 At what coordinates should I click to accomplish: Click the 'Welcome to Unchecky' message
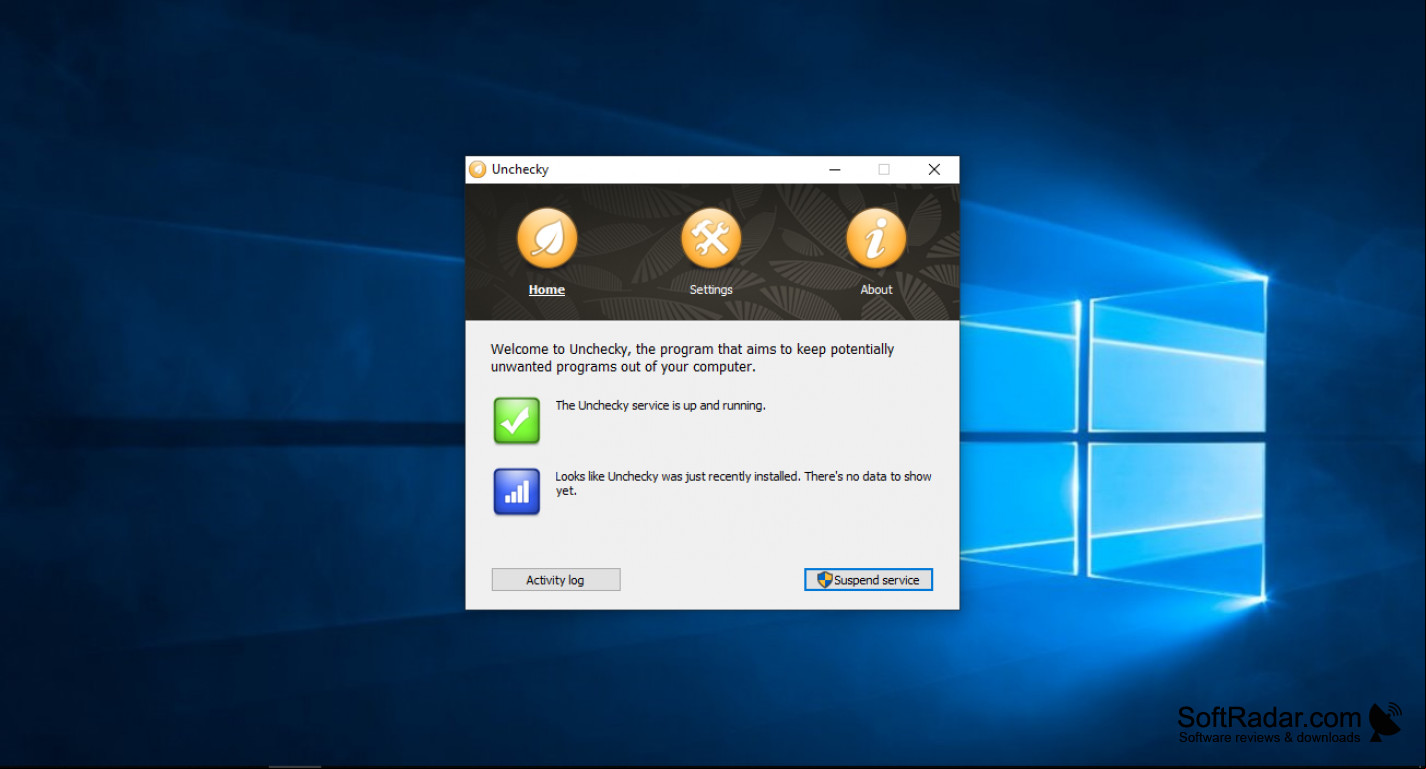pyautogui.click(x=692, y=358)
